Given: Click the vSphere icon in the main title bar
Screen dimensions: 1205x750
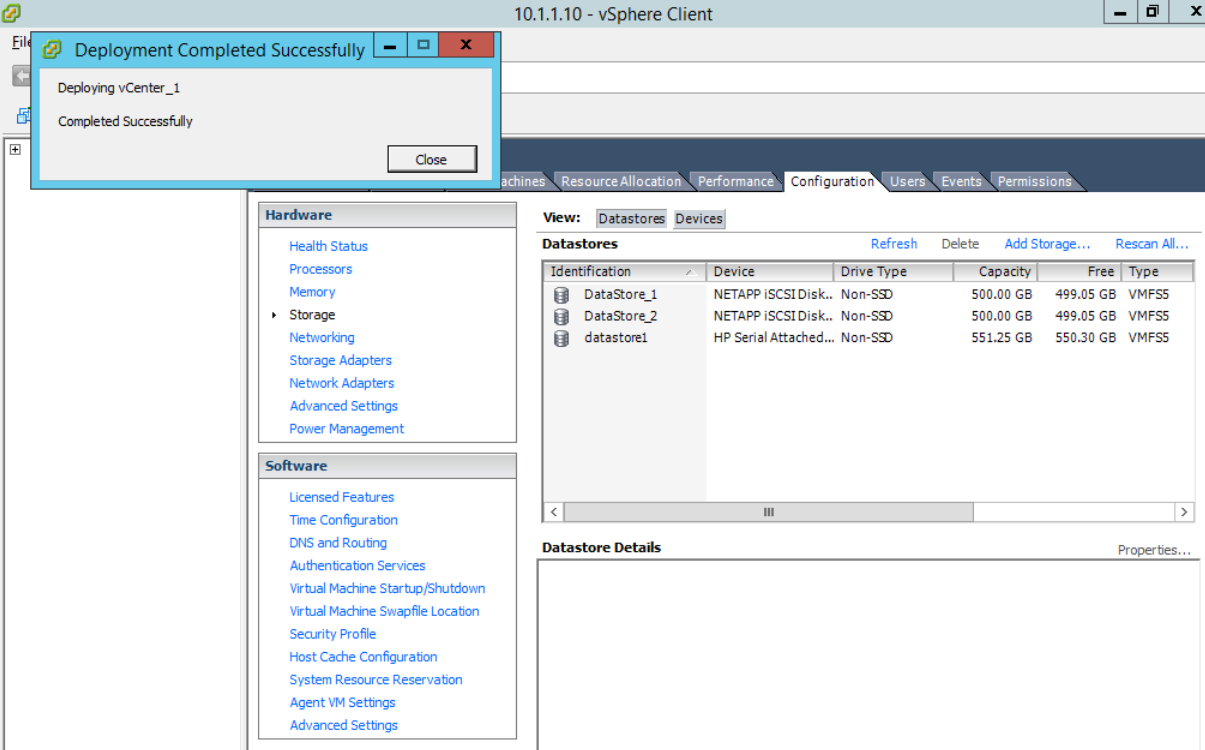Looking at the screenshot, I should point(12,14).
